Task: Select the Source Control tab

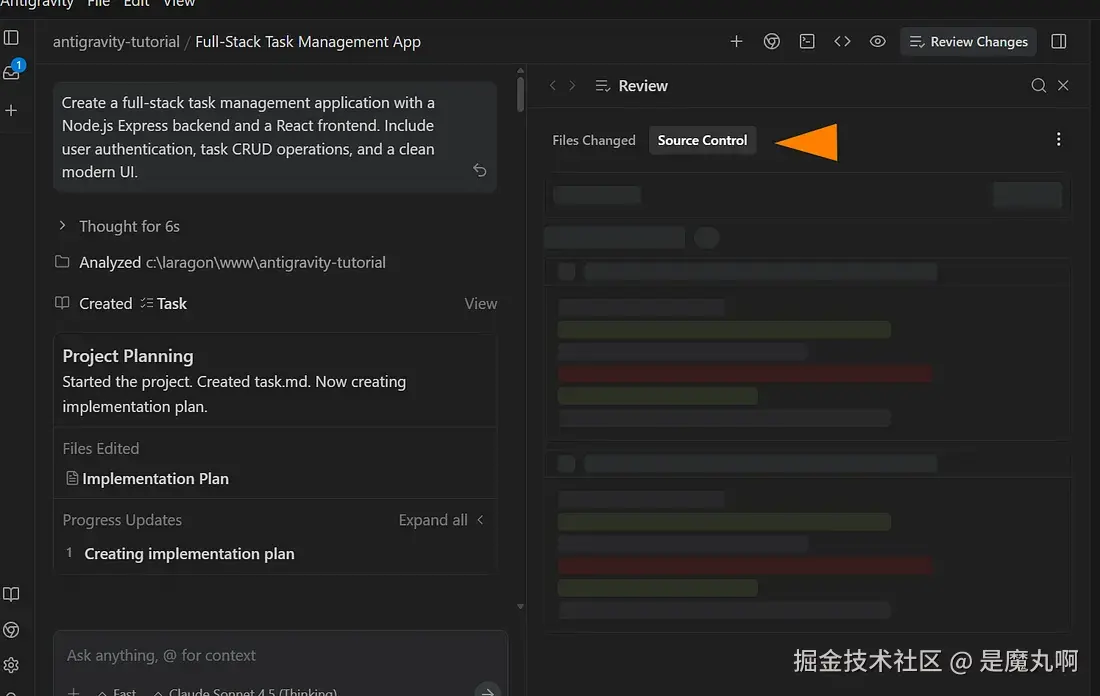Action: tap(702, 140)
